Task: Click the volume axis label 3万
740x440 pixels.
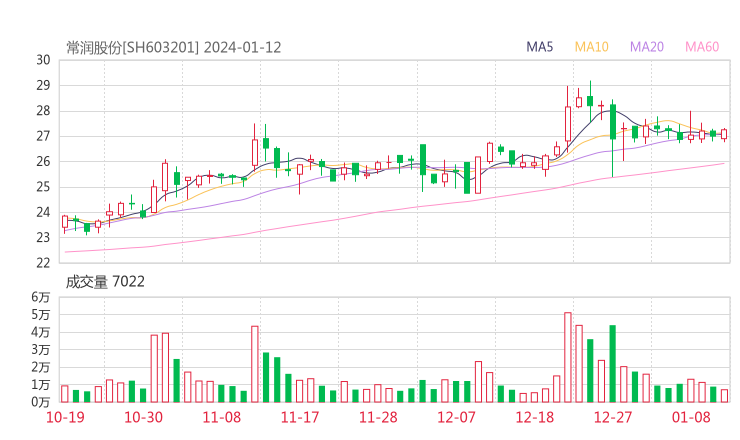Action: click(41, 350)
